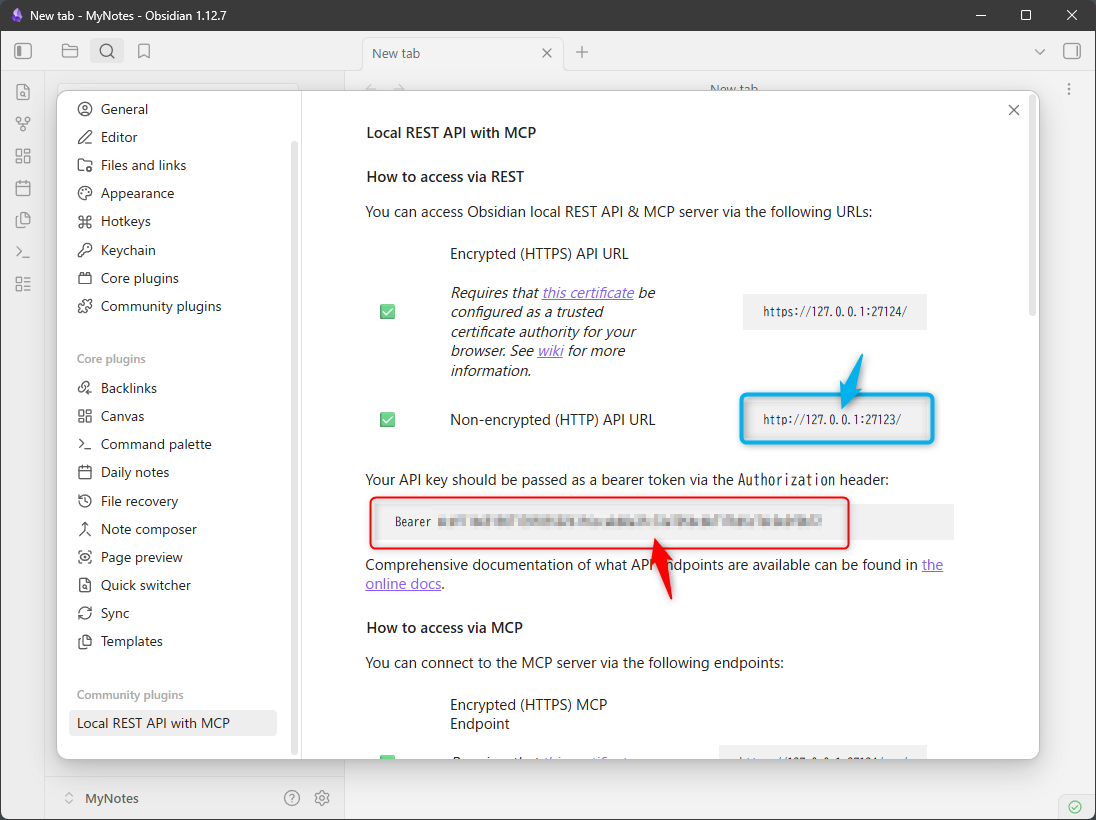Expand the tab list chevron

[1040, 52]
